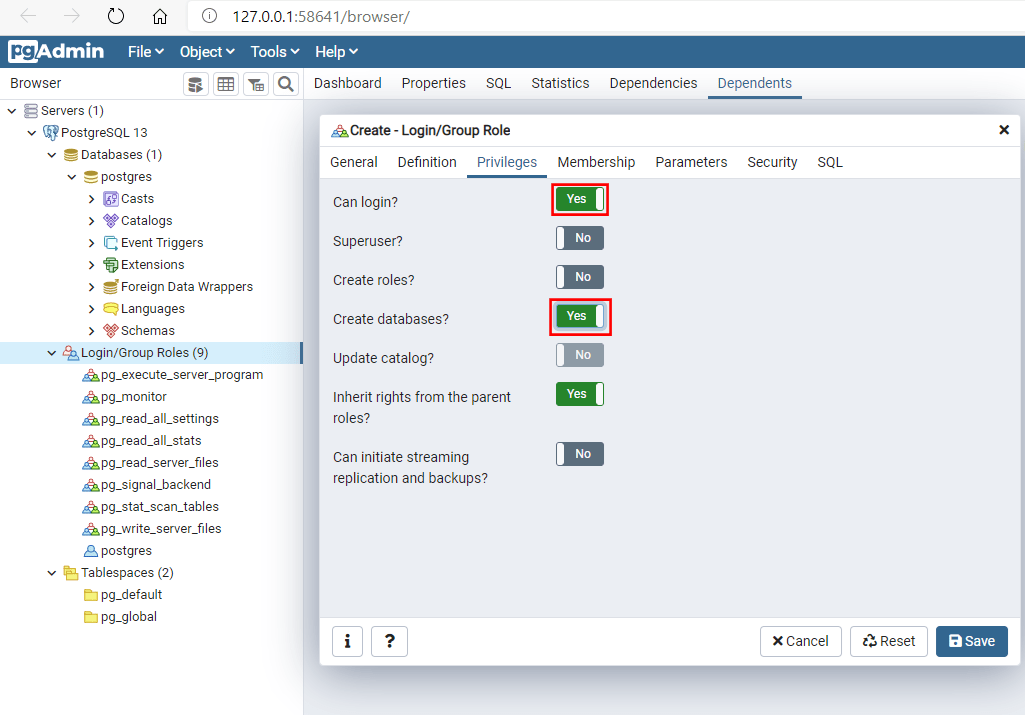The width and height of the screenshot is (1025, 715).
Task: Click the Save button
Action: 971,641
